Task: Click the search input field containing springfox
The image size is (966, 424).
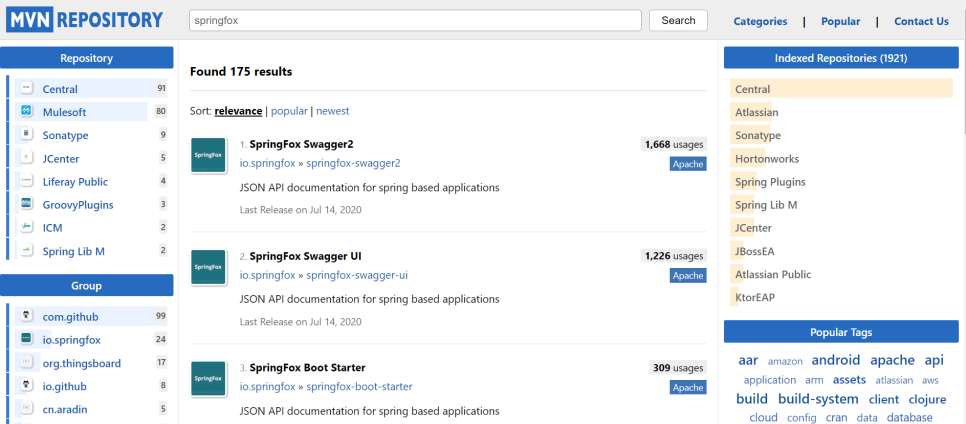Action: [x=415, y=20]
